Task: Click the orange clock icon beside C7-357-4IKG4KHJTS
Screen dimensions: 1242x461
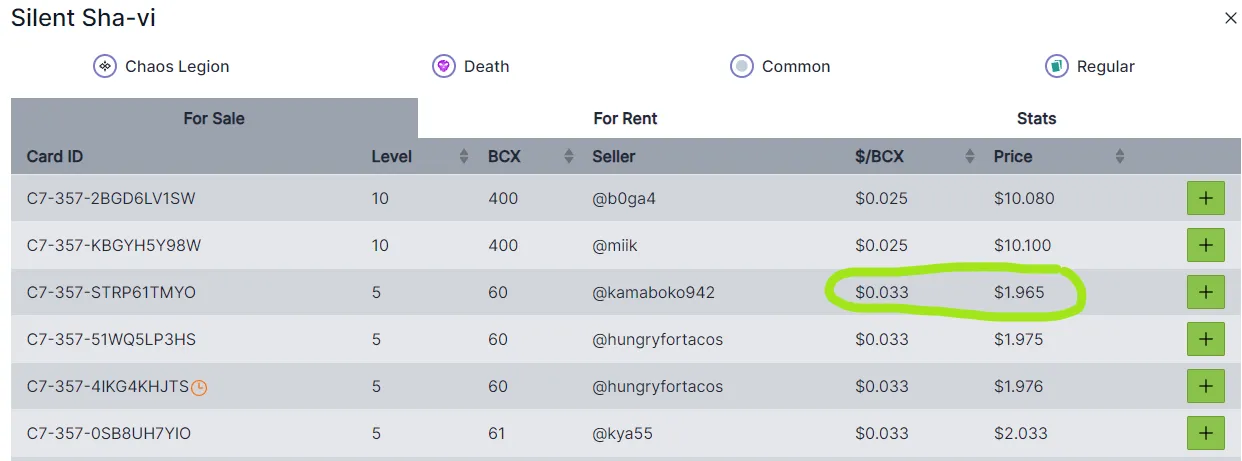Action: 199,387
